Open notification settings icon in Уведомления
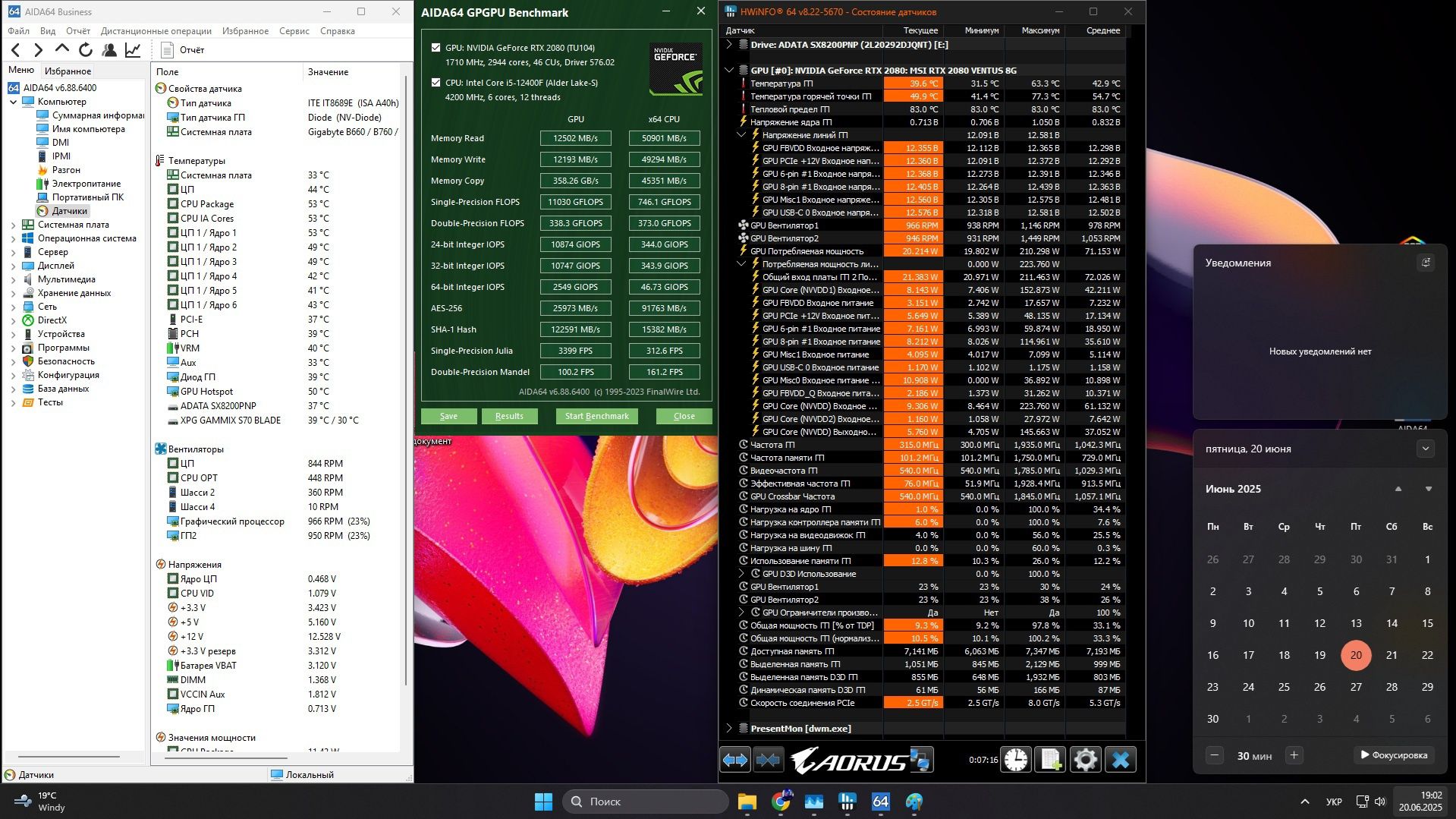The width and height of the screenshot is (1456, 819). (1426, 263)
